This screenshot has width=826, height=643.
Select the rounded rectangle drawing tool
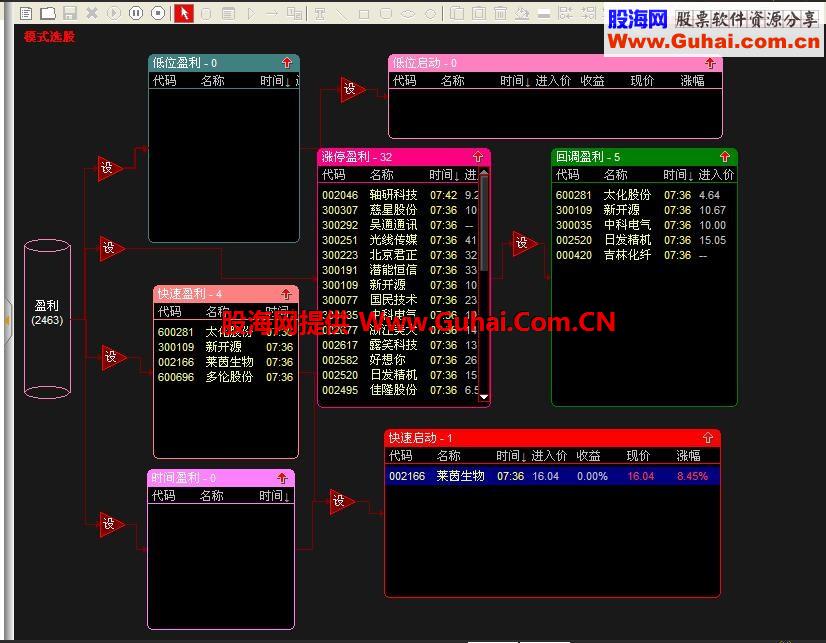386,14
